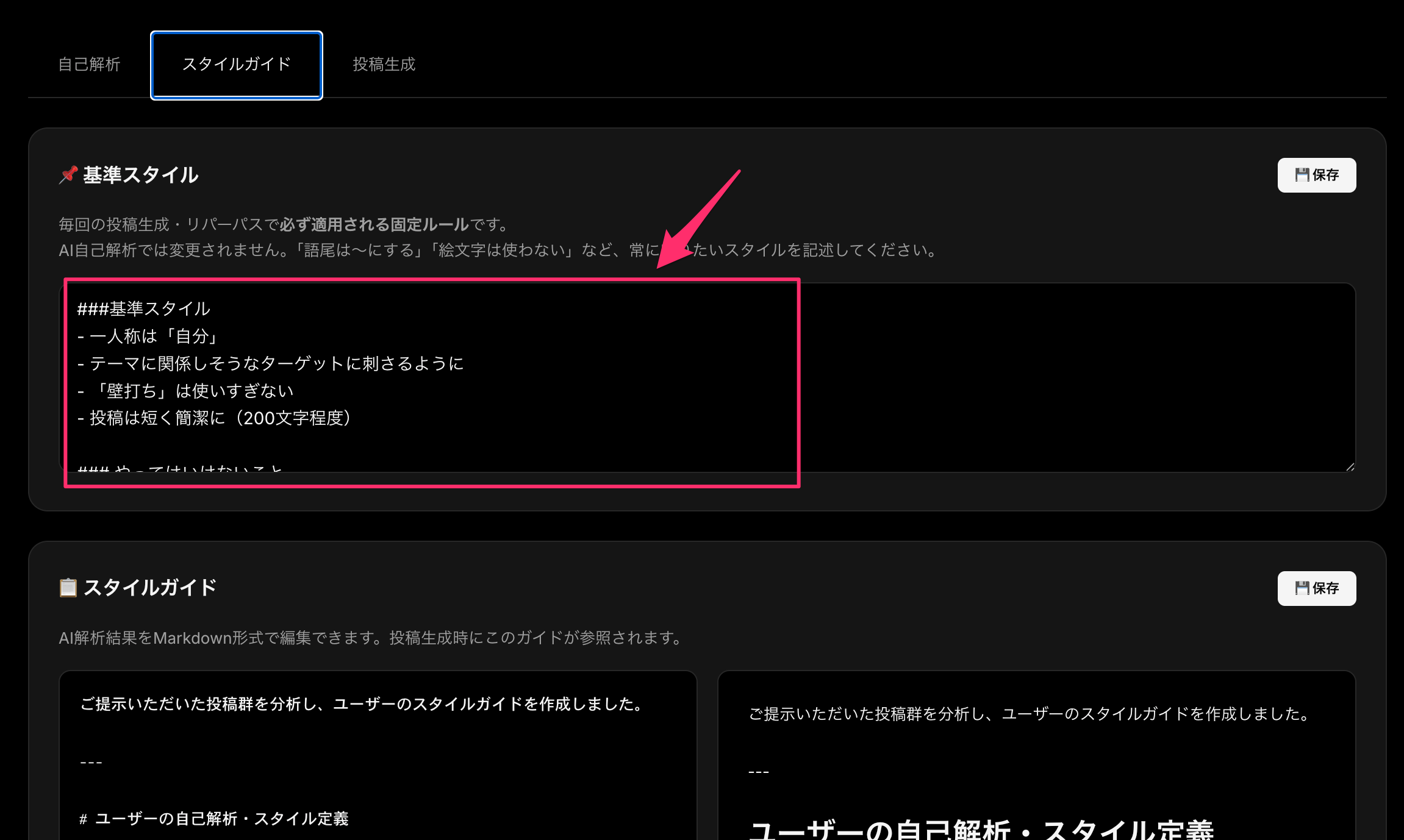Click 保存 button in スタイルガイド section

1316,588
